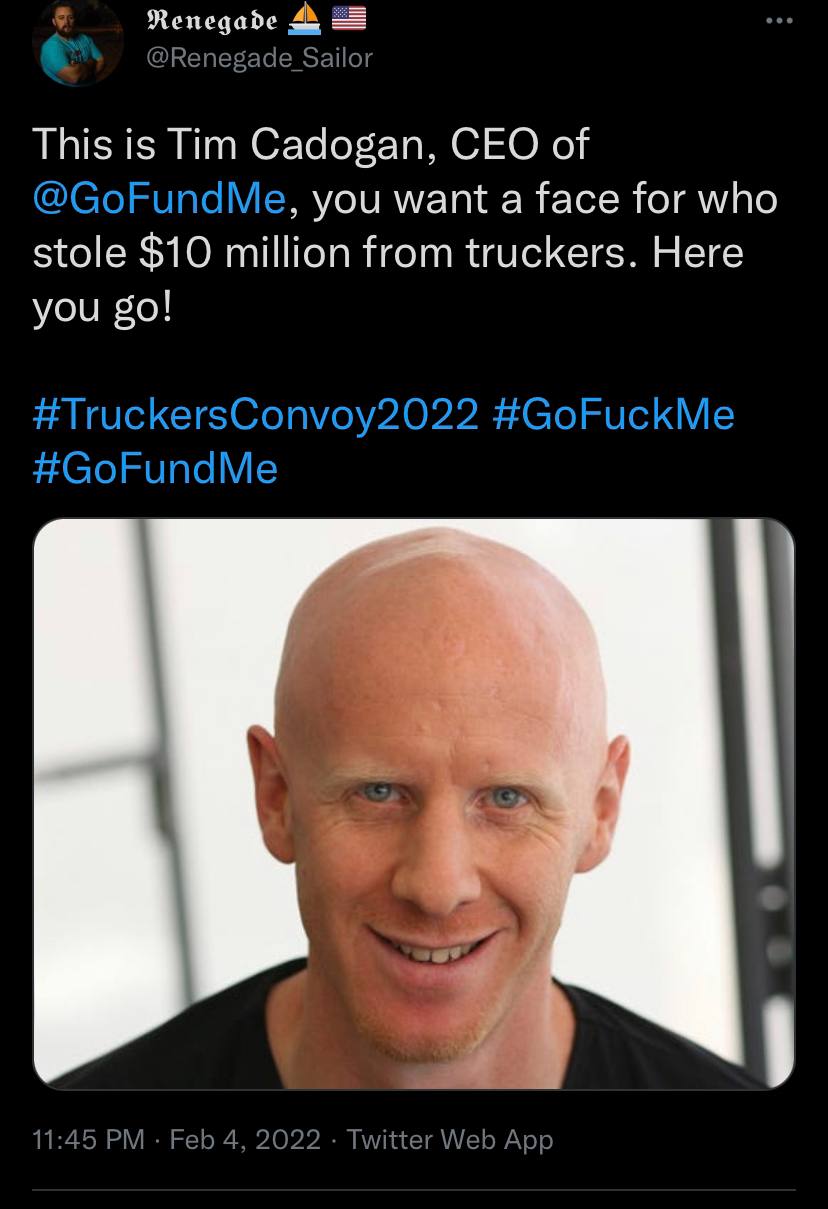
Task: Open the #GoFundMe hashtag below text
Action: [155, 468]
